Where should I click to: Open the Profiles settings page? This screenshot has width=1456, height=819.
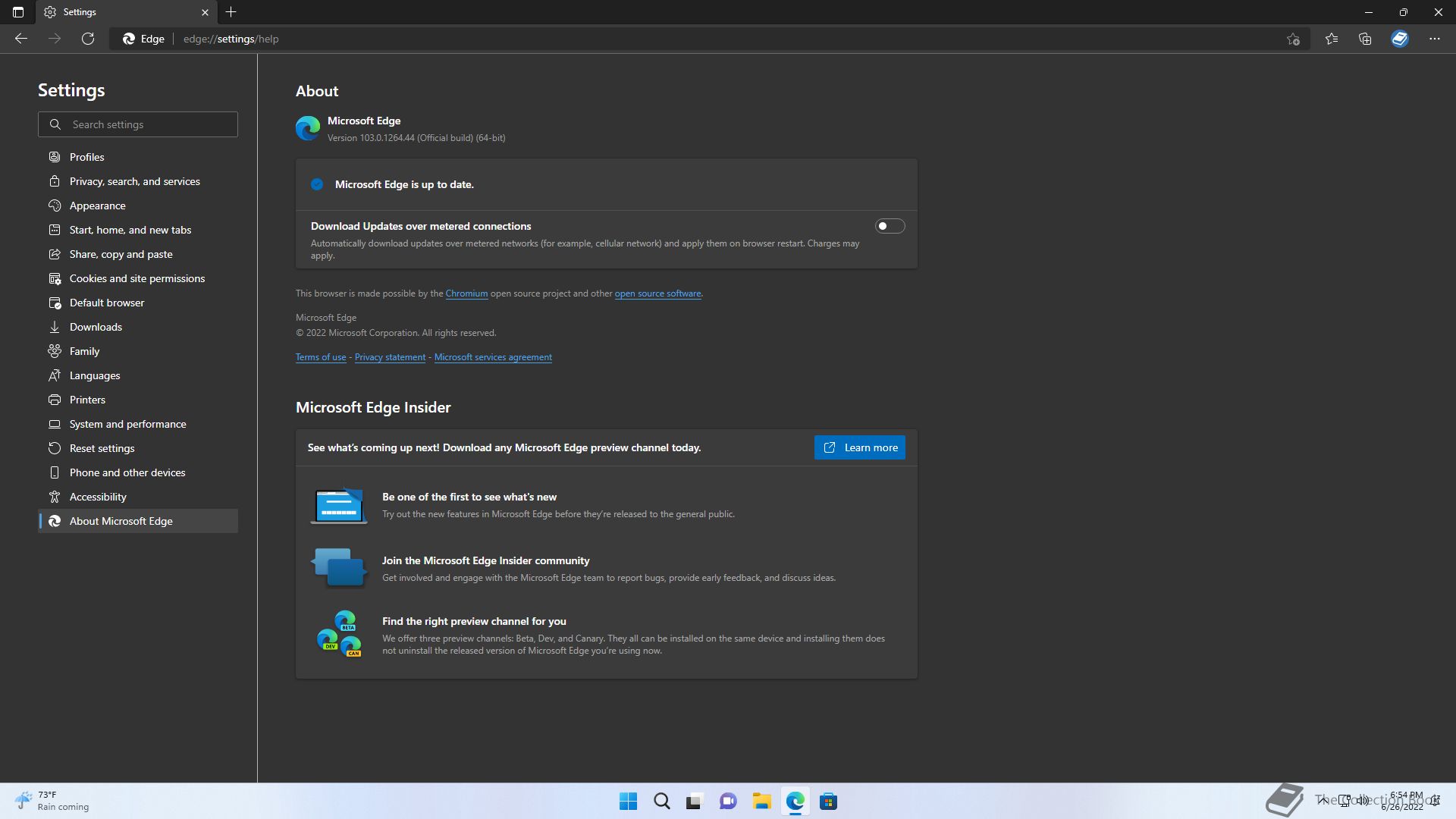pos(138,157)
